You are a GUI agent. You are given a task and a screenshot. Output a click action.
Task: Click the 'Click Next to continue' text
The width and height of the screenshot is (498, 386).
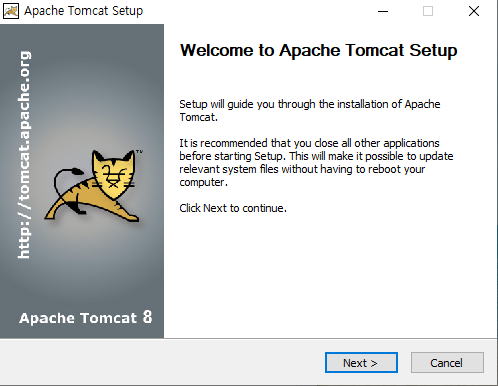tap(233, 208)
